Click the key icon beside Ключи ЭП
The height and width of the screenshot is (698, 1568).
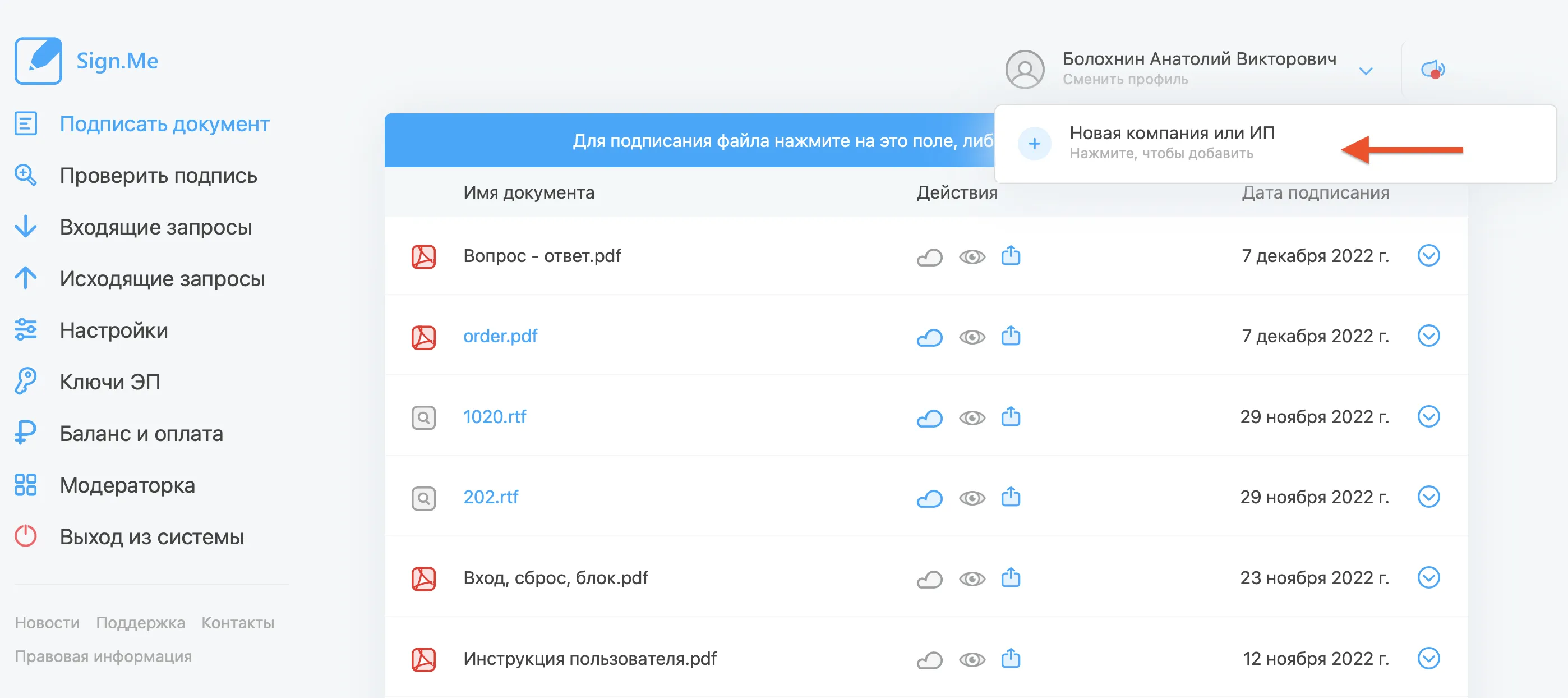tap(26, 382)
